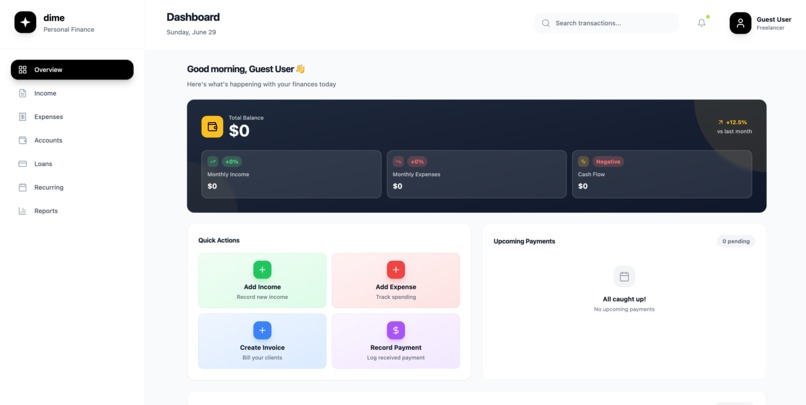The height and width of the screenshot is (405, 806).
Task: Click the Monthly Income card
Action: (x=291, y=174)
